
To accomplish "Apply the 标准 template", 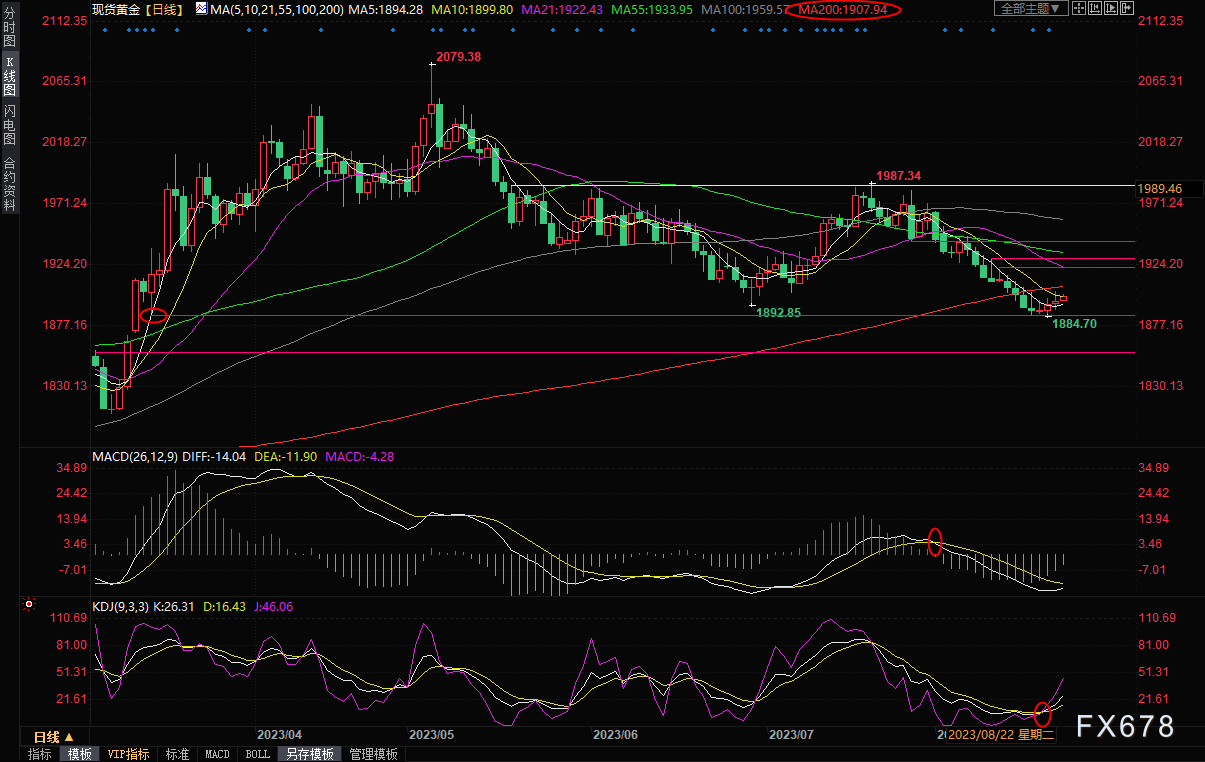I will tap(177, 754).
